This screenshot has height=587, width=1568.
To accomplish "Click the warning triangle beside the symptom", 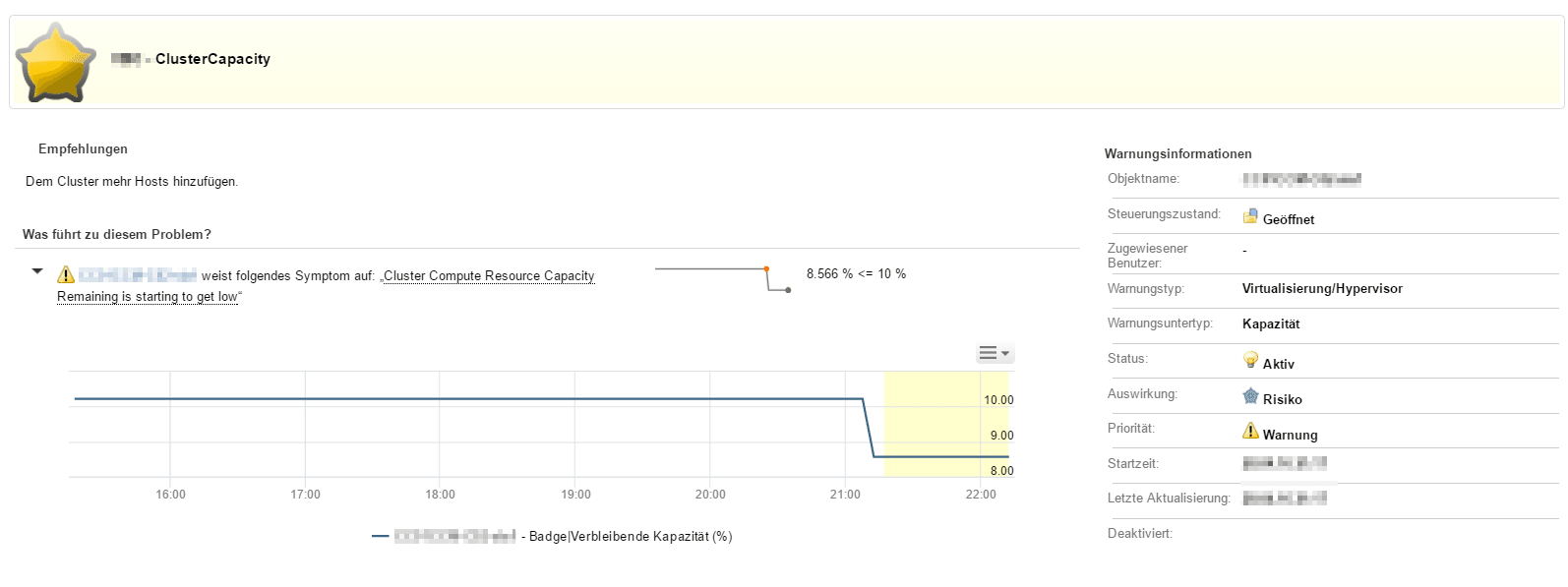I will 66,275.
